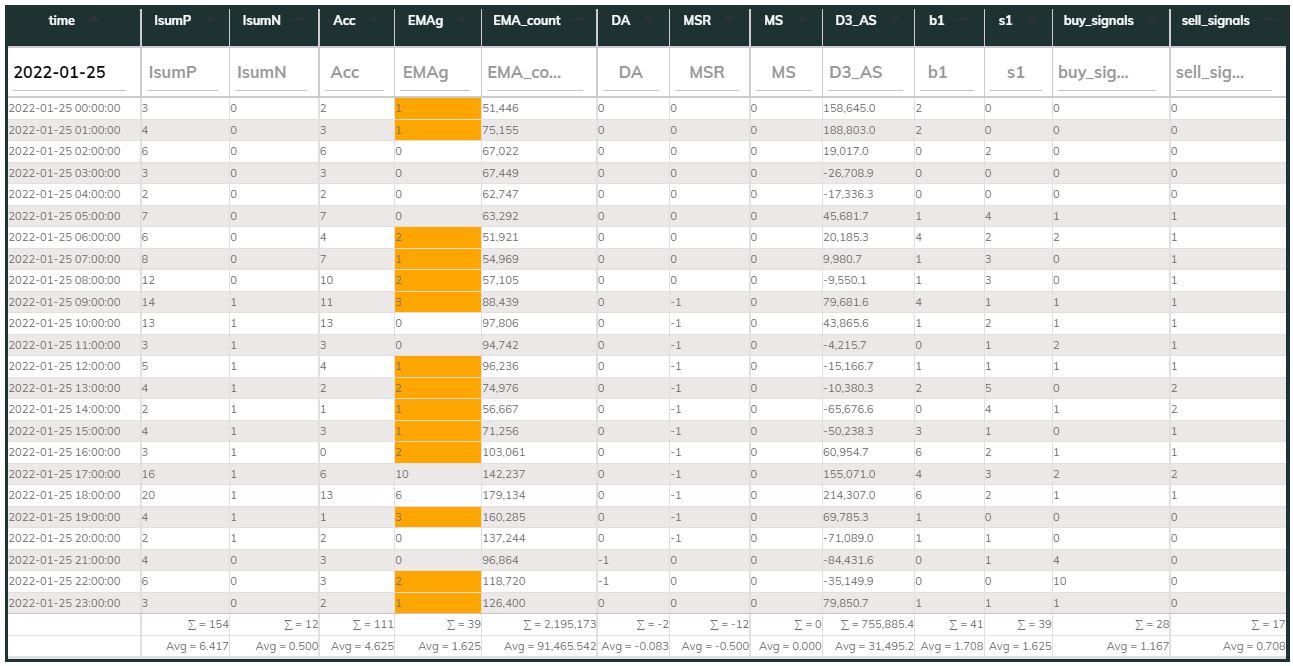This screenshot has width=1293, height=666.
Task: Click the sort arrow beside the time header
Action: (92, 21)
